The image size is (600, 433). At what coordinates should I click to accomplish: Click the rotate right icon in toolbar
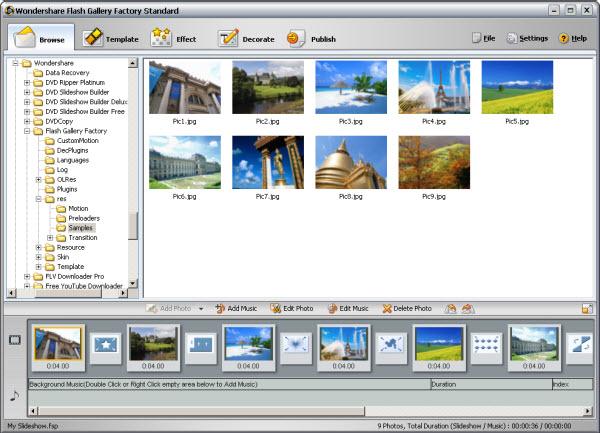(x=468, y=308)
